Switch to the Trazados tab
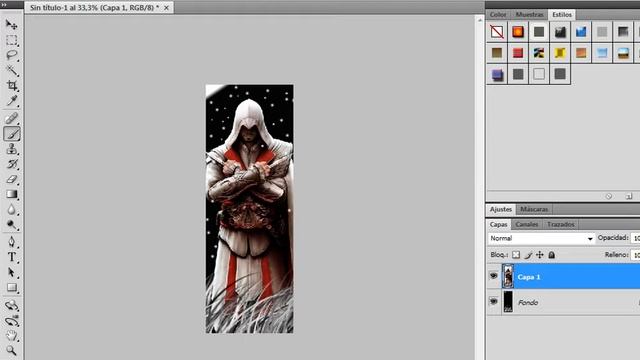 click(x=561, y=224)
